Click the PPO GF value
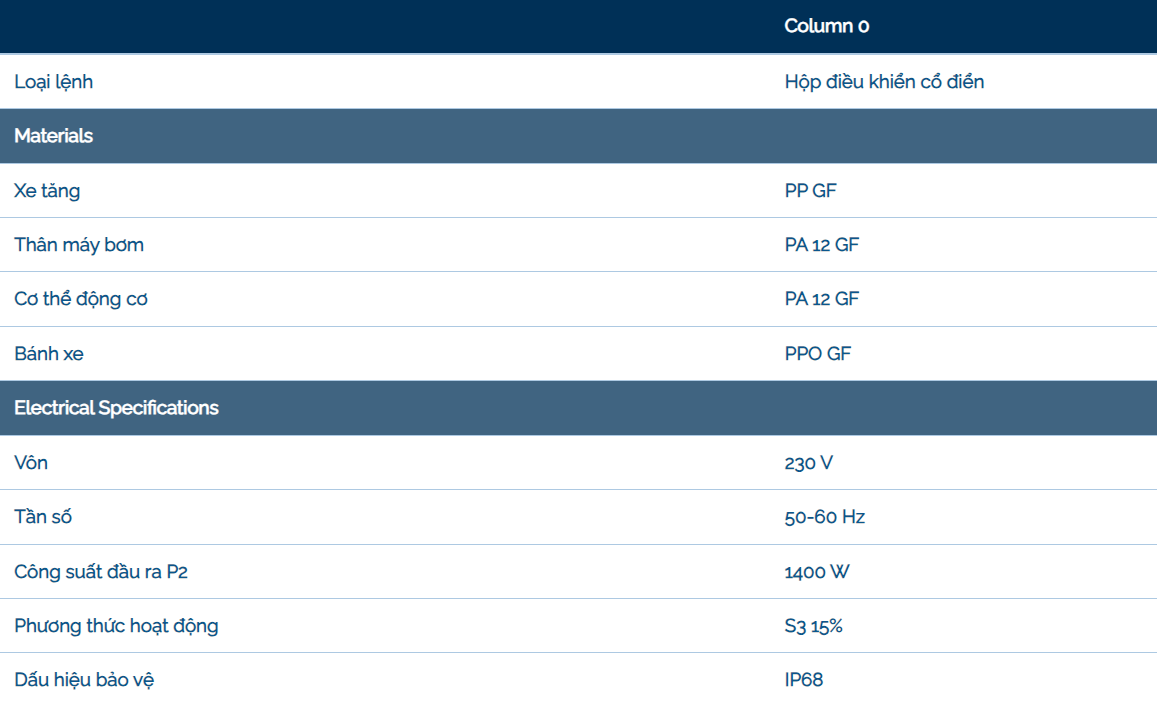 coord(818,353)
